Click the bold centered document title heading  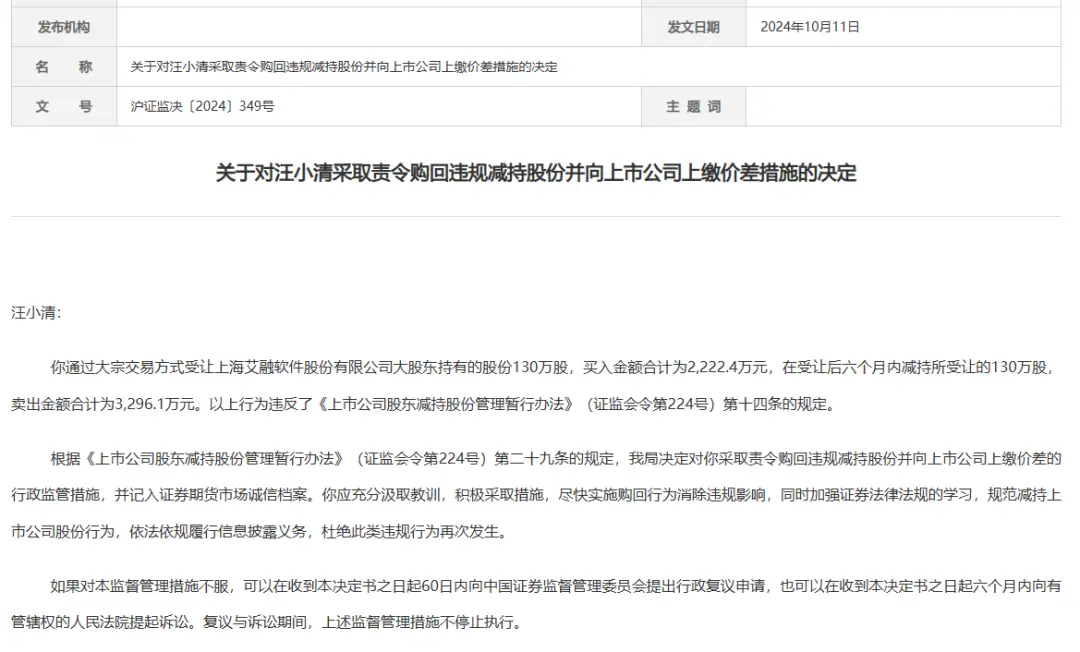[540, 170]
